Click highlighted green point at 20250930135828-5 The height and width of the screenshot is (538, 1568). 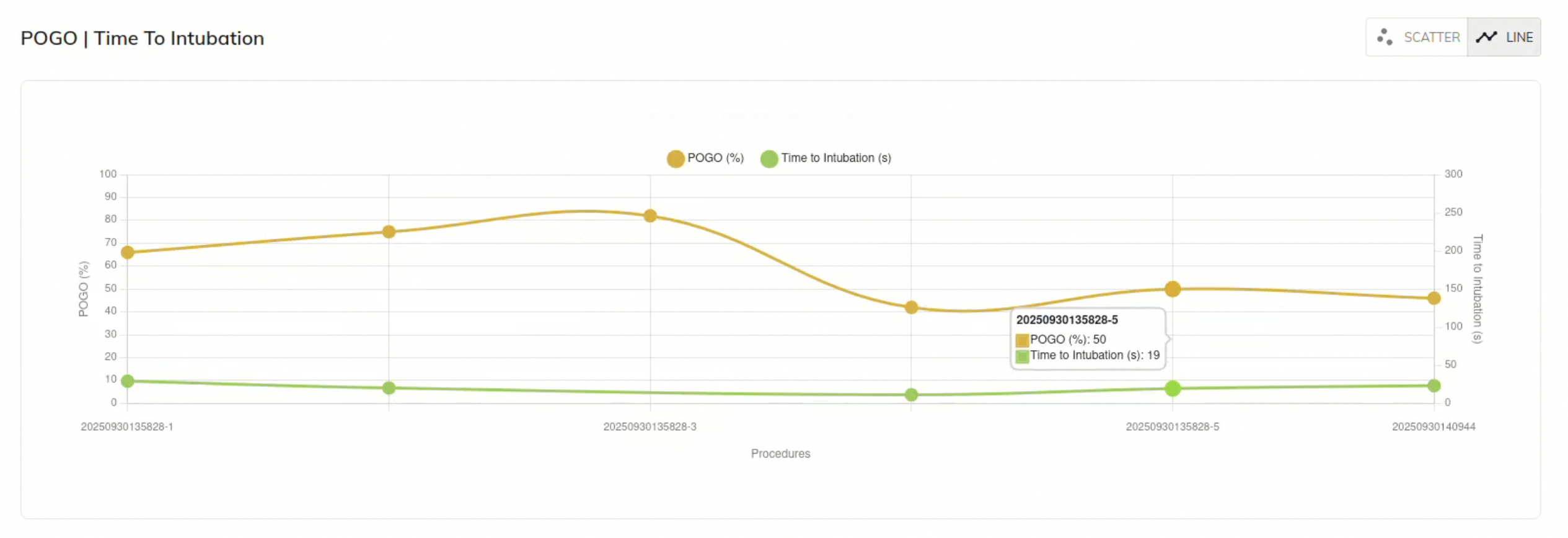pyautogui.click(x=1172, y=389)
